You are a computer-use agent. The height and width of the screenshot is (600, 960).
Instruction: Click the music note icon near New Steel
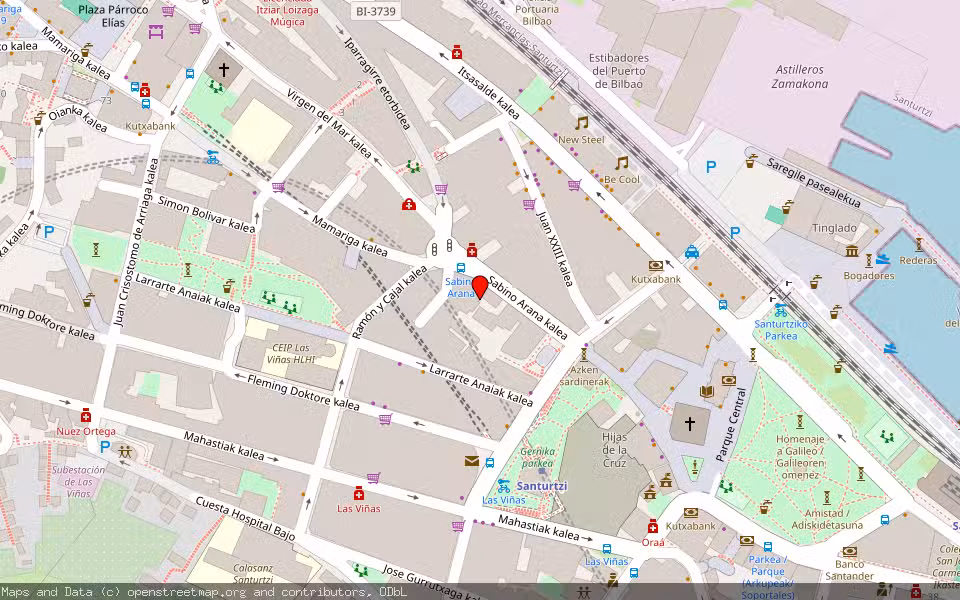click(x=582, y=123)
